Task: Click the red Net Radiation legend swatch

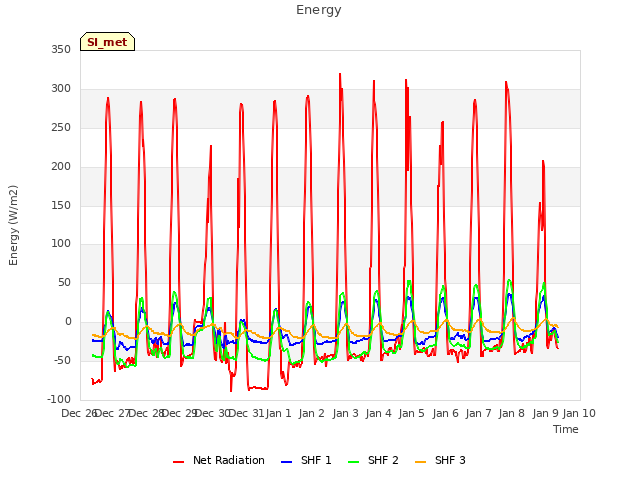Action: pyautogui.click(x=178, y=462)
